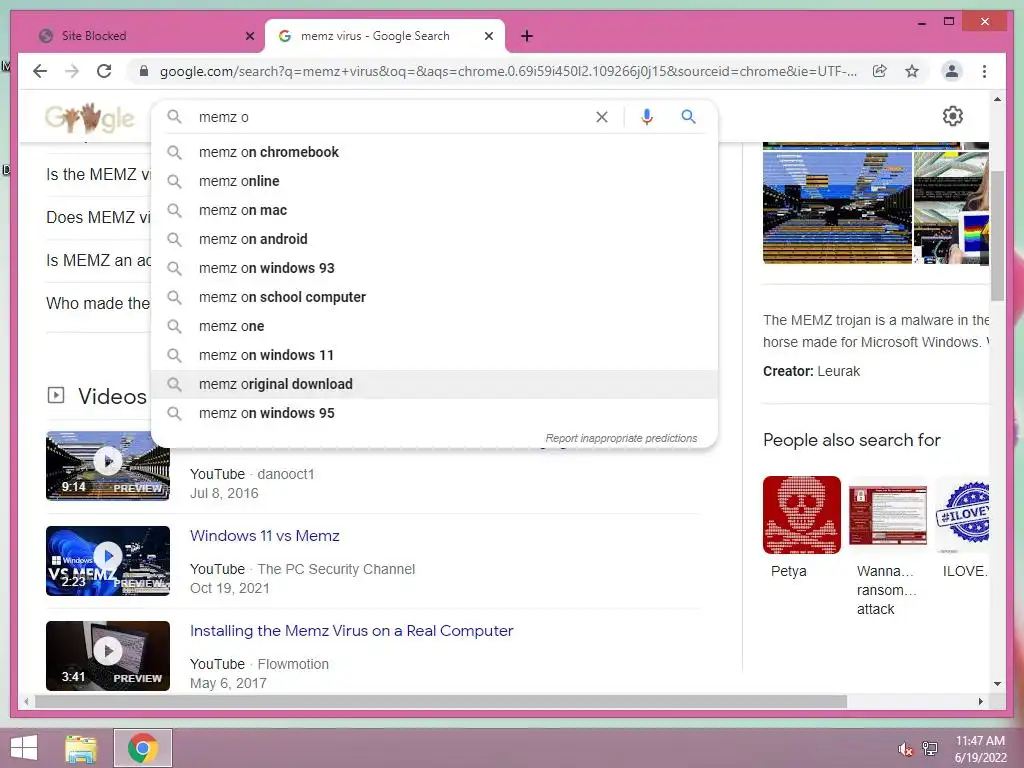Expand question Does MEMZ
1024x768 pixels.
click(x=98, y=217)
